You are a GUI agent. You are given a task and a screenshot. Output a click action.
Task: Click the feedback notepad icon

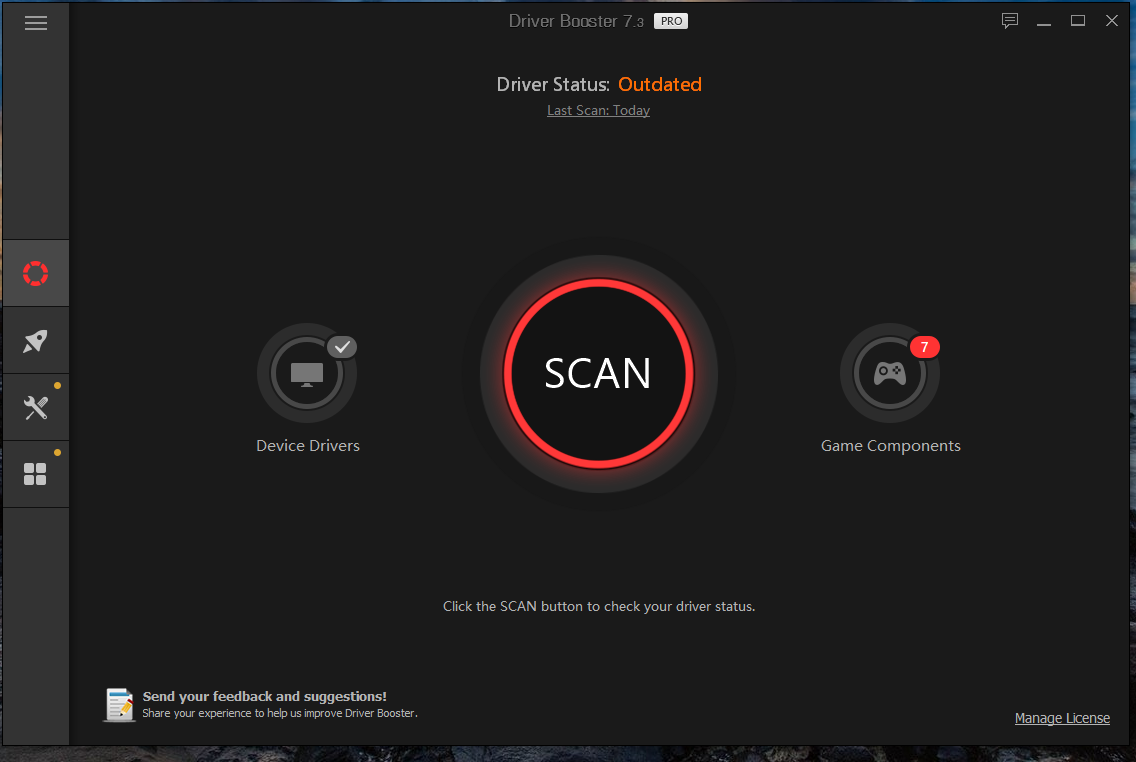click(120, 705)
